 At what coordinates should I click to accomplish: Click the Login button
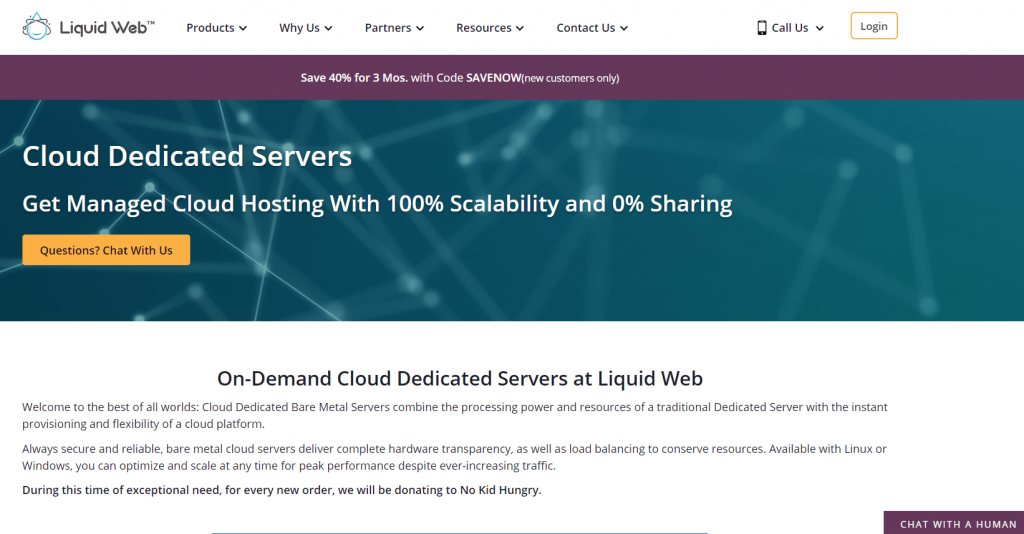point(874,26)
